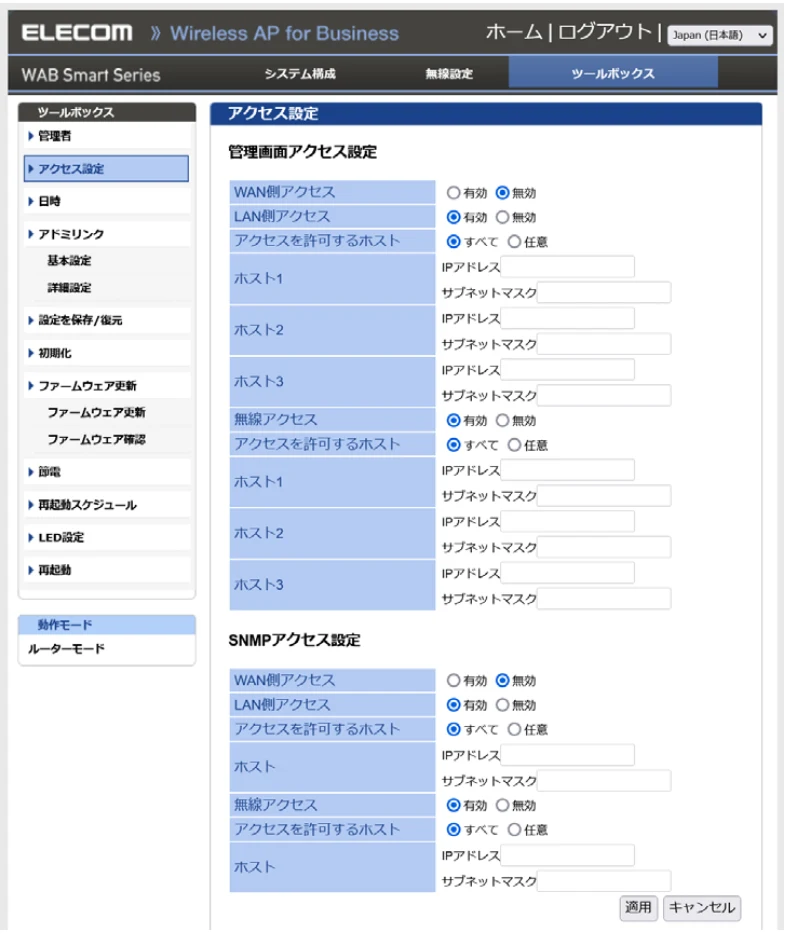
Task: Choose すべて for LAN アクセスを許可するホスト in 管理画面
Action: pyautogui.click(x=453, y=242)
